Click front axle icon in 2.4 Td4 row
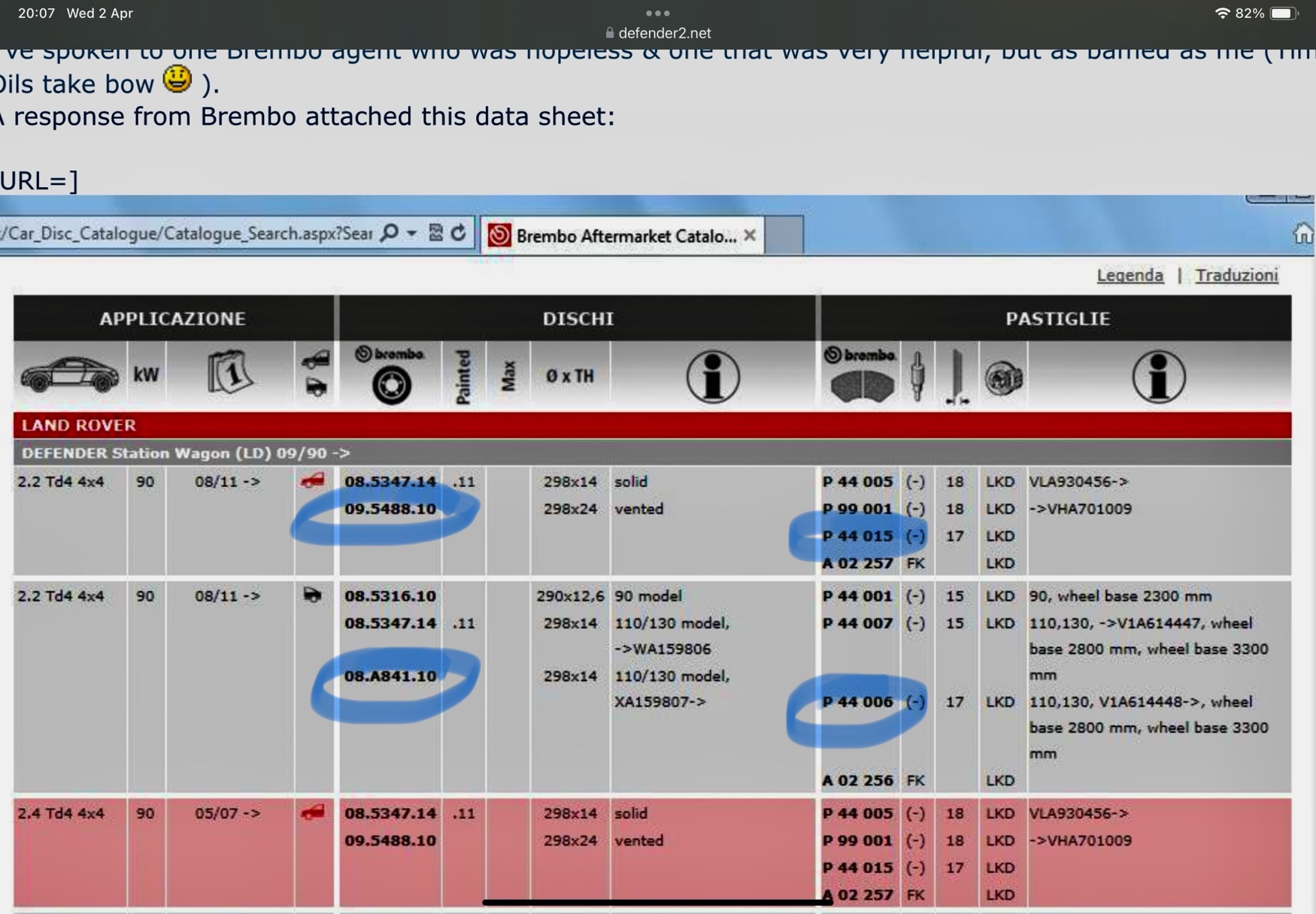Image resolution: width=1316 pixels, height=914 pixels. 314,813
